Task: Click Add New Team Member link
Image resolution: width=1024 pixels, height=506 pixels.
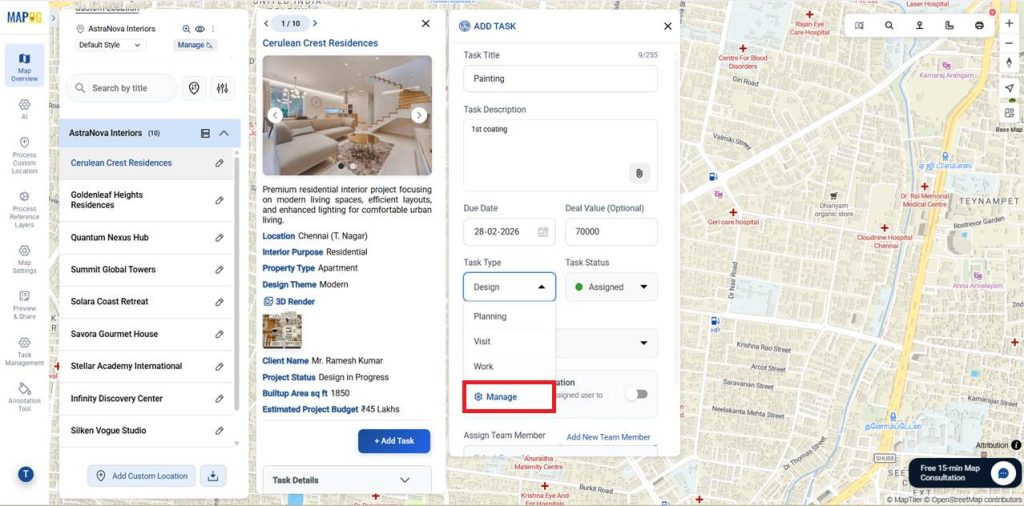Action: (608, 437)
